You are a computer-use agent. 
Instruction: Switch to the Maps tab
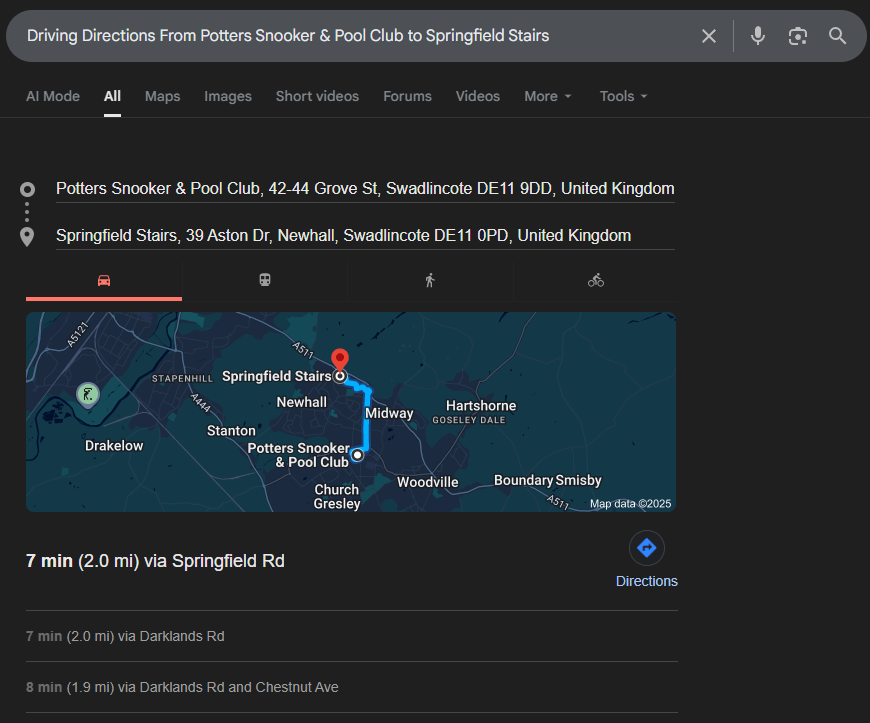pos(162,96)
